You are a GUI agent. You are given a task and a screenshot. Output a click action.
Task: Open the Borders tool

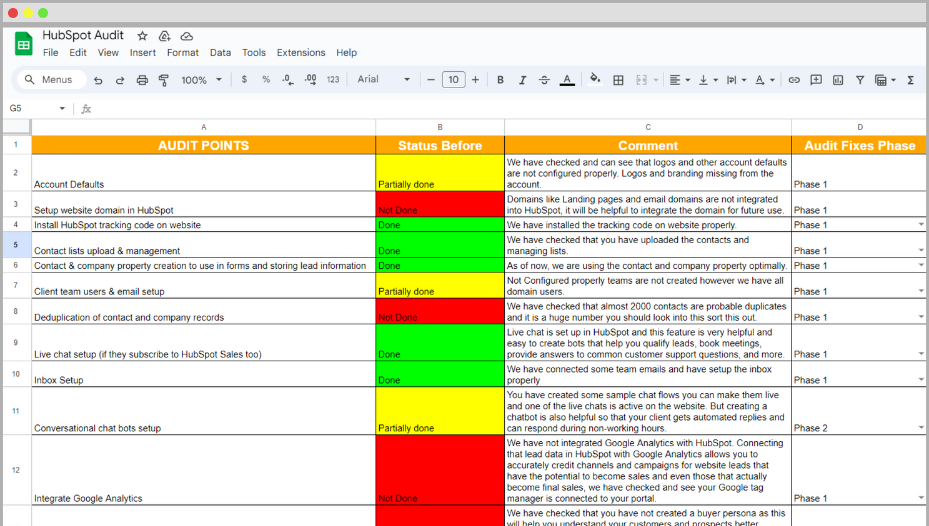click(618, 80)
